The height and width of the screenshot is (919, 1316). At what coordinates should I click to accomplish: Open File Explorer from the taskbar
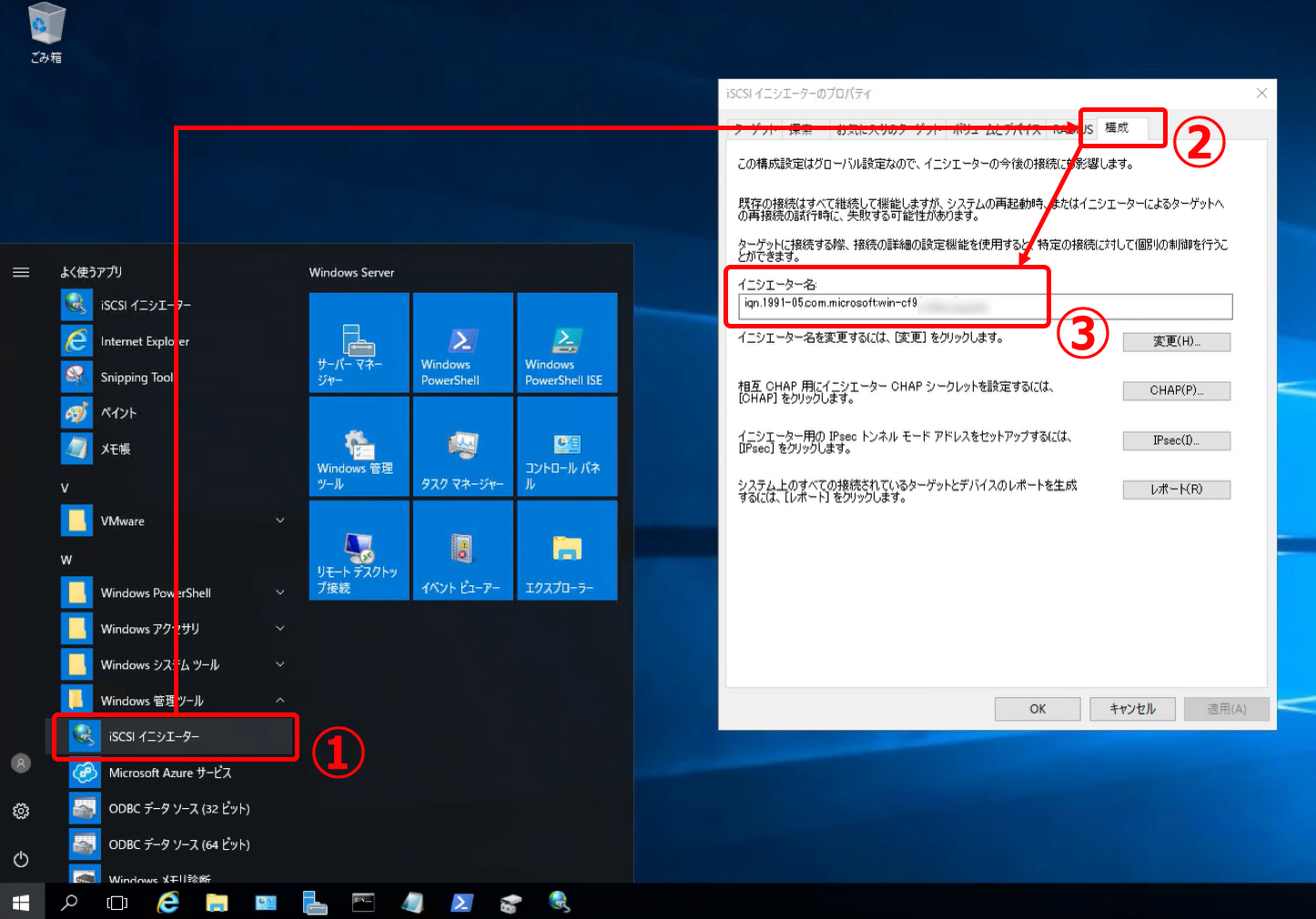[217, 902]
